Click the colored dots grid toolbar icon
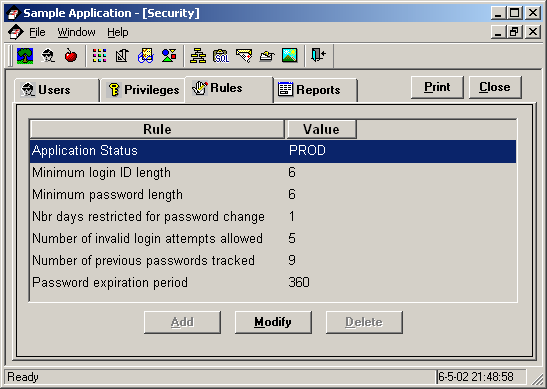Screen dimensions: 547x389 [x=99, y=56]
